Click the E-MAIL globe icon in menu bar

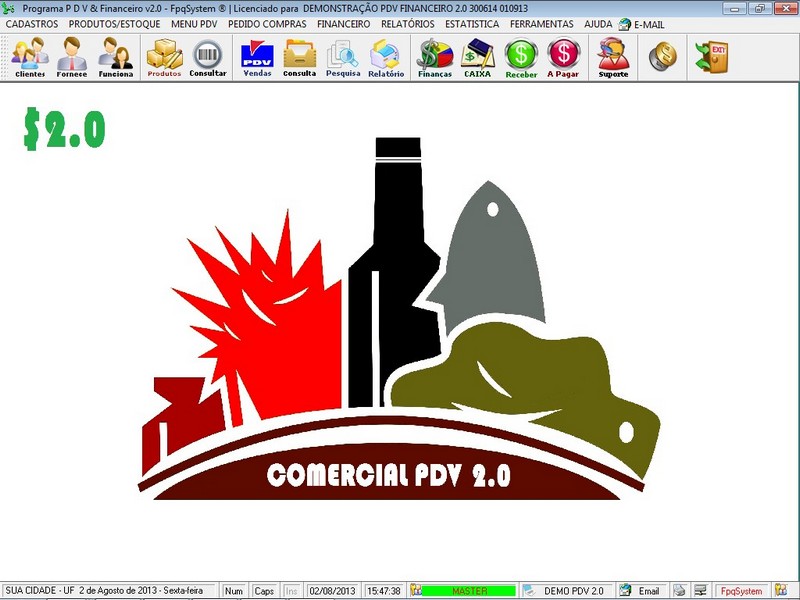point(624,24)
